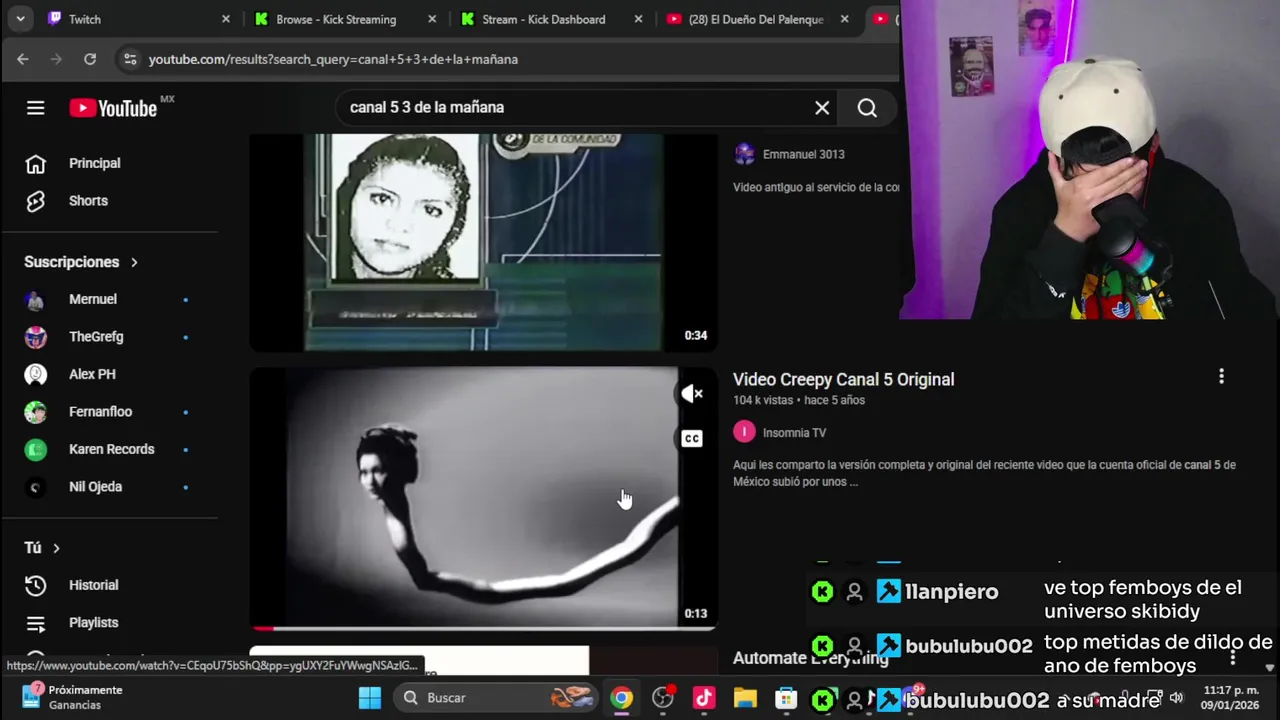Click the Insomnia TV avatar icon
Viewport: 1280px width, 720px height.
point(744,432)
